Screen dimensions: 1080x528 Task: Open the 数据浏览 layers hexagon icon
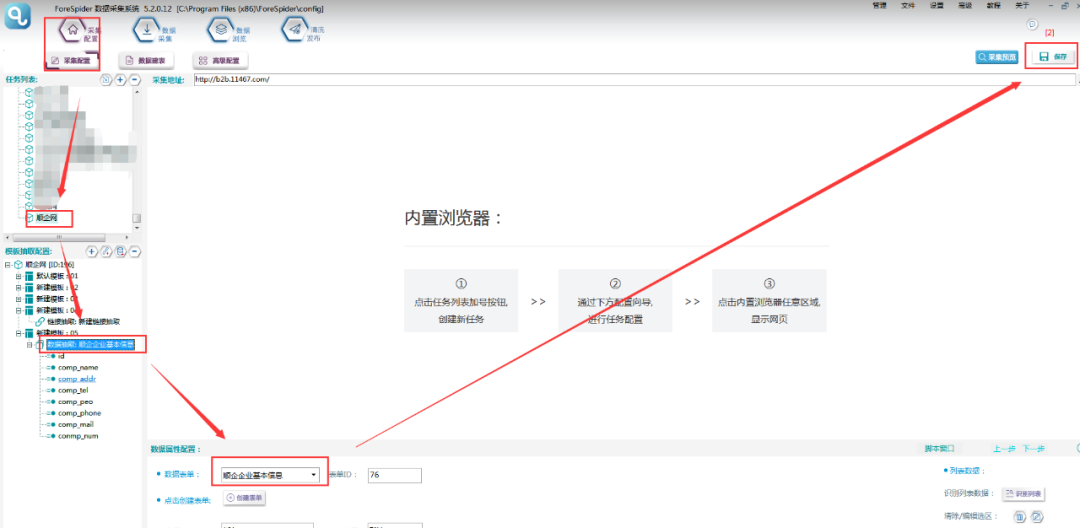pyautogui.click(x=220, y=30)
